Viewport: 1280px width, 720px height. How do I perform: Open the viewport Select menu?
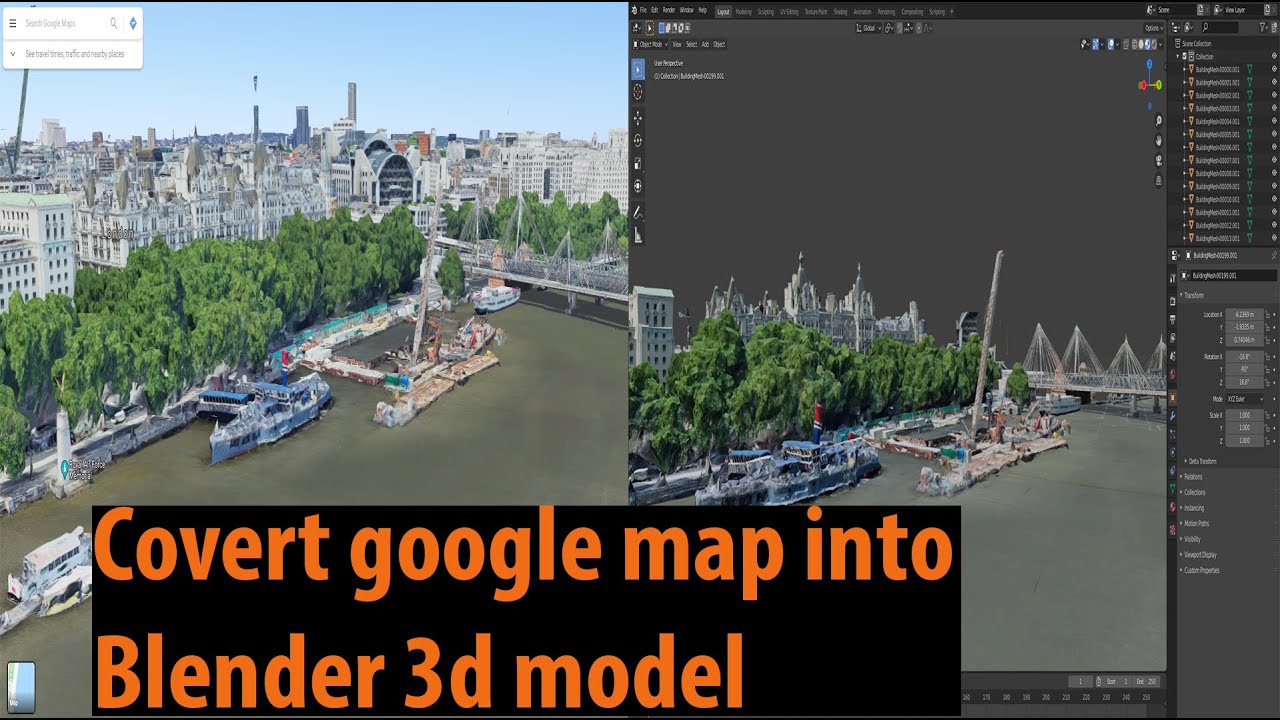point(691,44)
